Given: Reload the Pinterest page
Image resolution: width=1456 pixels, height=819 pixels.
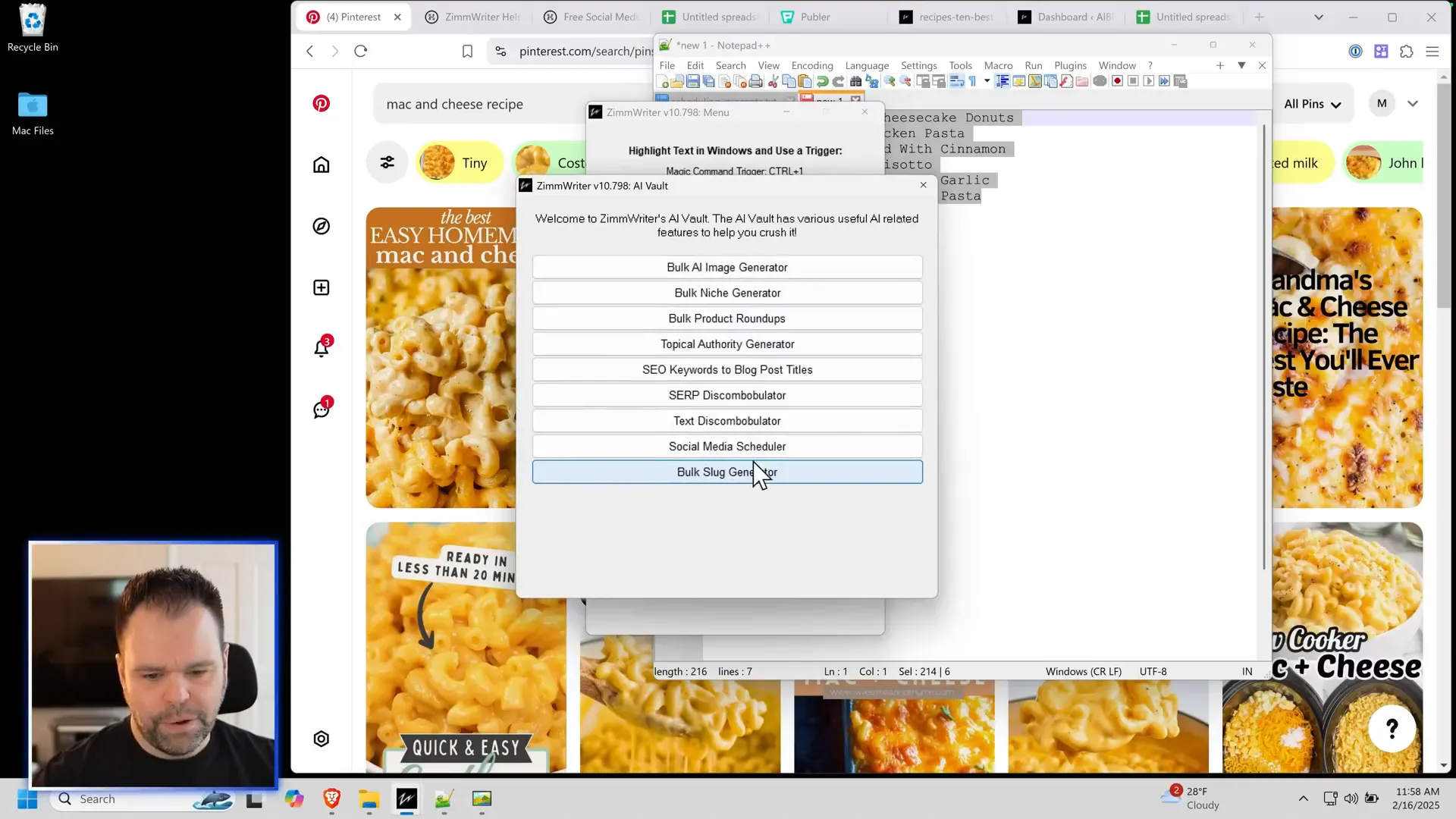Looking at the screenshot, I should (361, 51).
